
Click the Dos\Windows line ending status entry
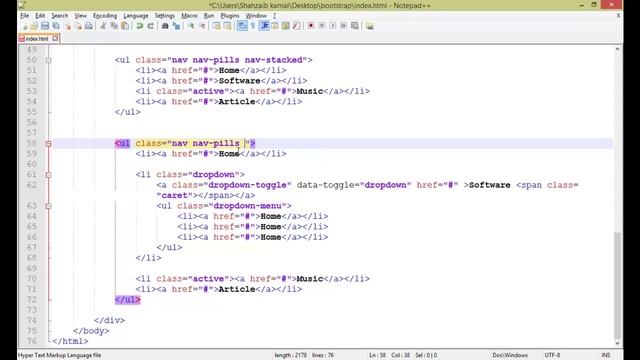(510, 355)
